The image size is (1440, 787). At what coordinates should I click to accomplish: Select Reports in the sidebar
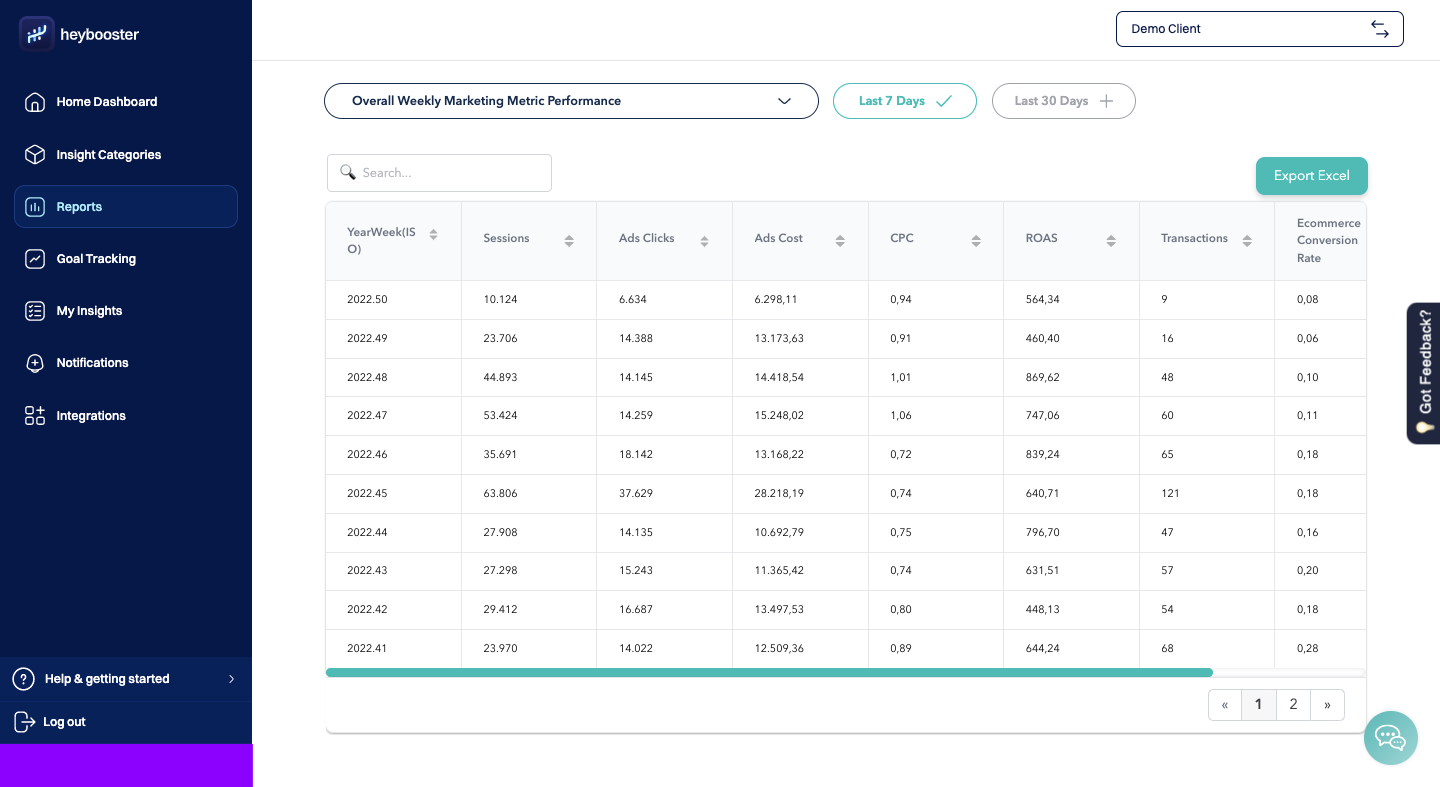79,207
